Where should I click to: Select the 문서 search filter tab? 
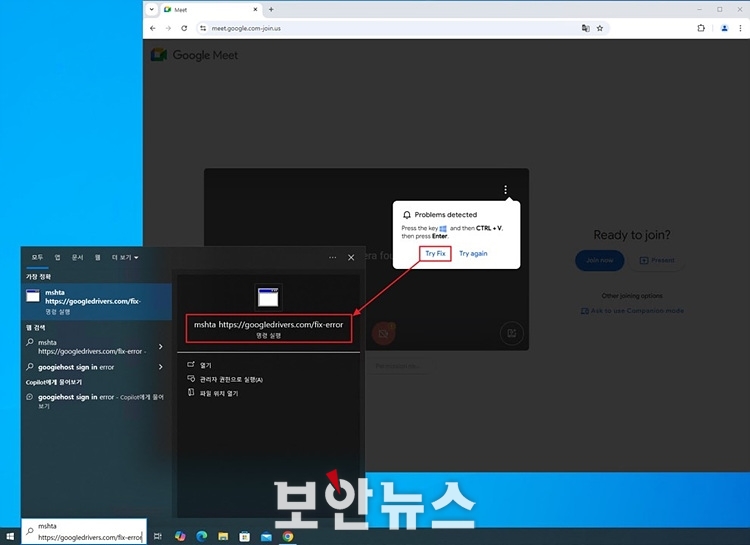tap(77, 257)
